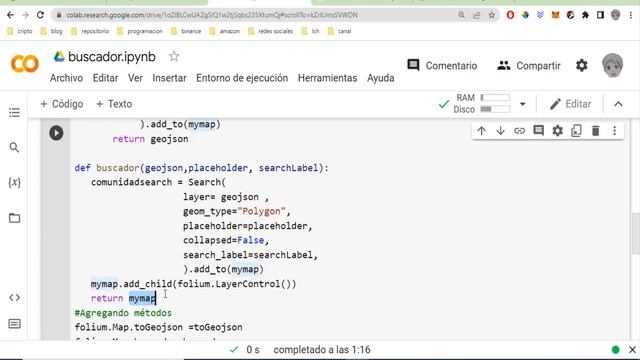Click the green connection status dot
The image size is (640, 360).
pos(616,350)
